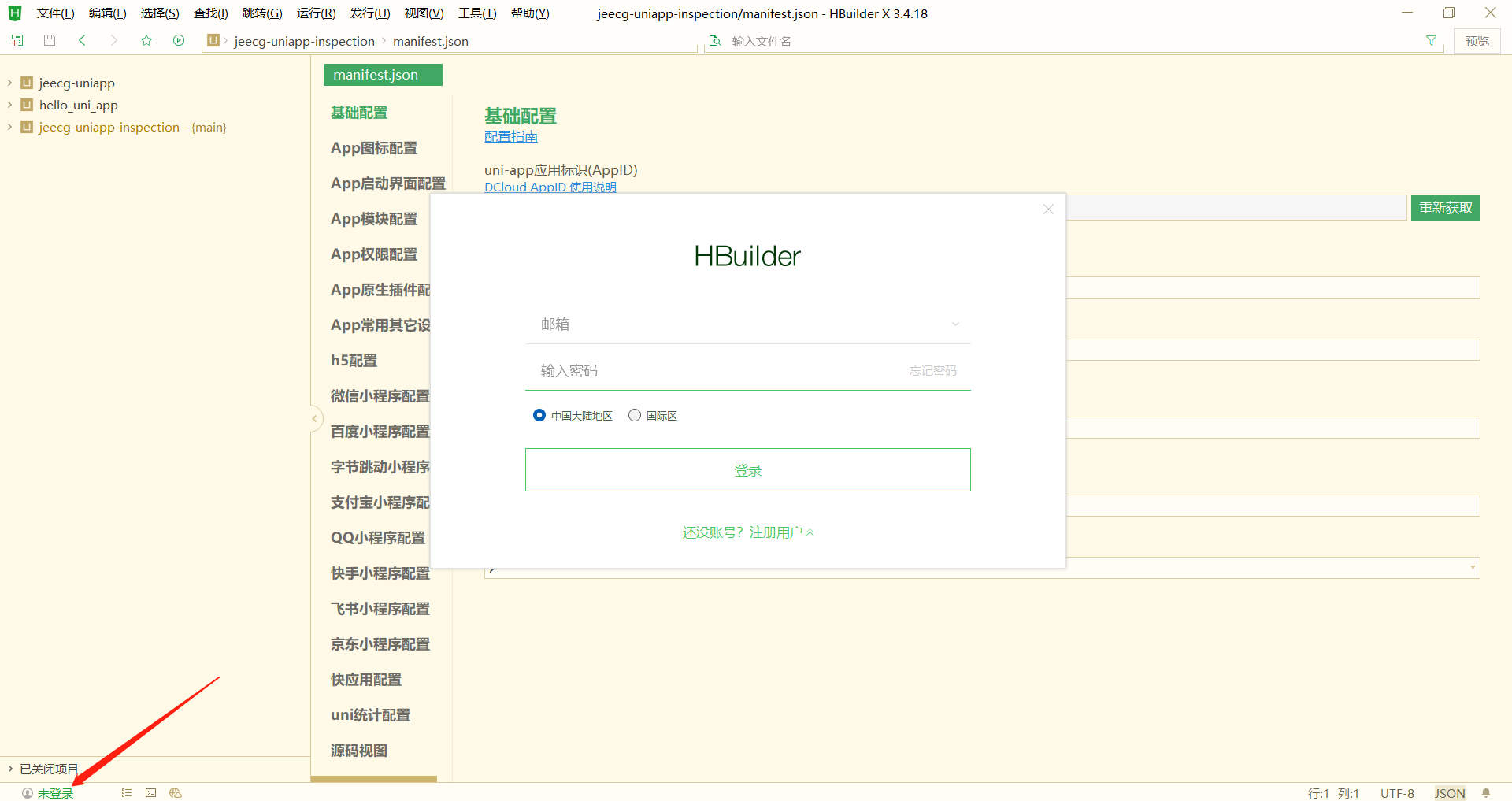
Task: Click the run play icon in toolbar
Action: (179, 40)
